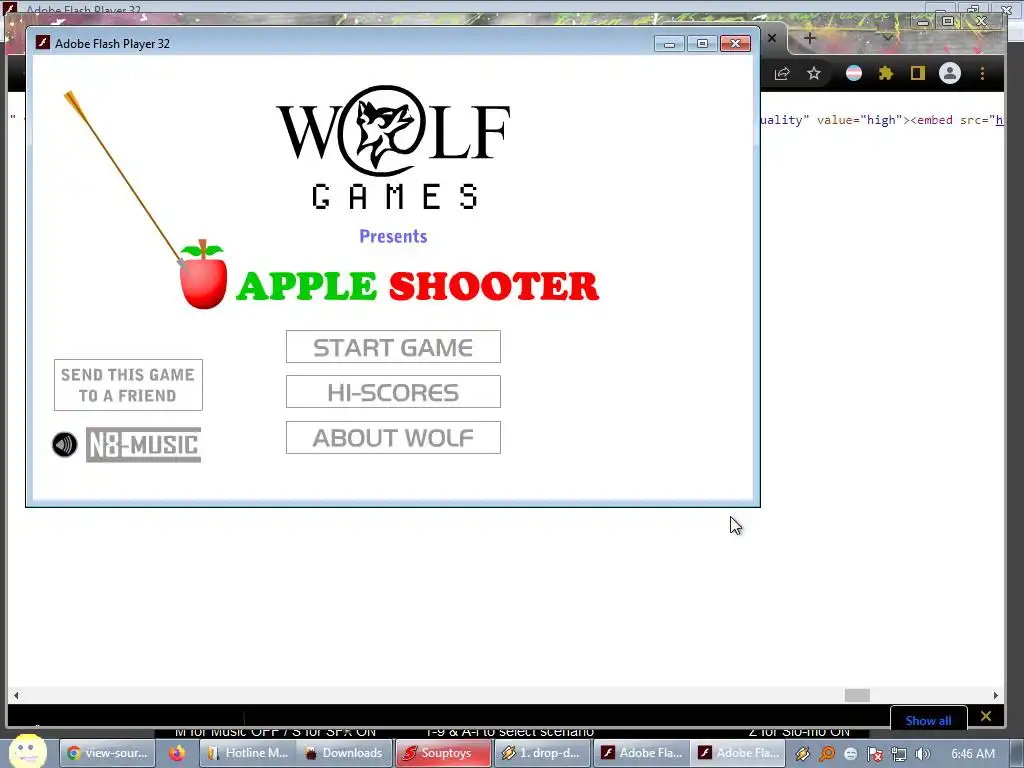Click the APPLE SHOOTER title
Viewport: 1024px width, 768px height.
pos(418,286)
